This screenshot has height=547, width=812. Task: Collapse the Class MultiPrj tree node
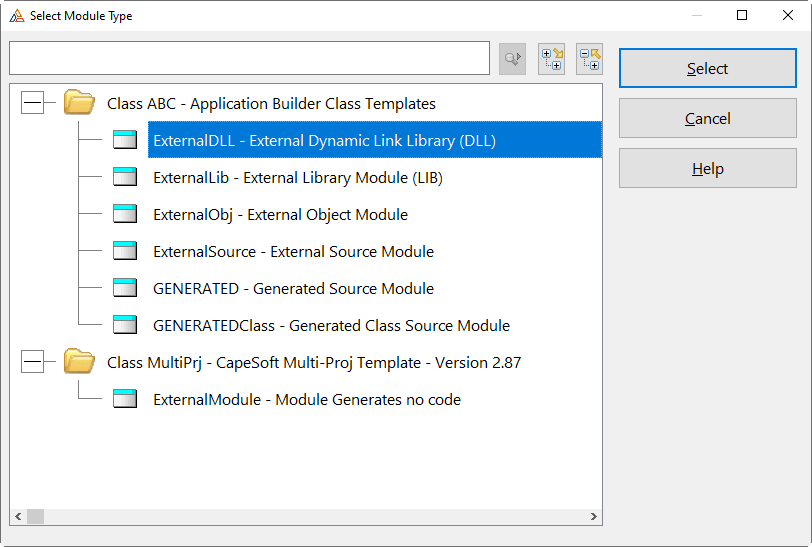pos(32,362)
